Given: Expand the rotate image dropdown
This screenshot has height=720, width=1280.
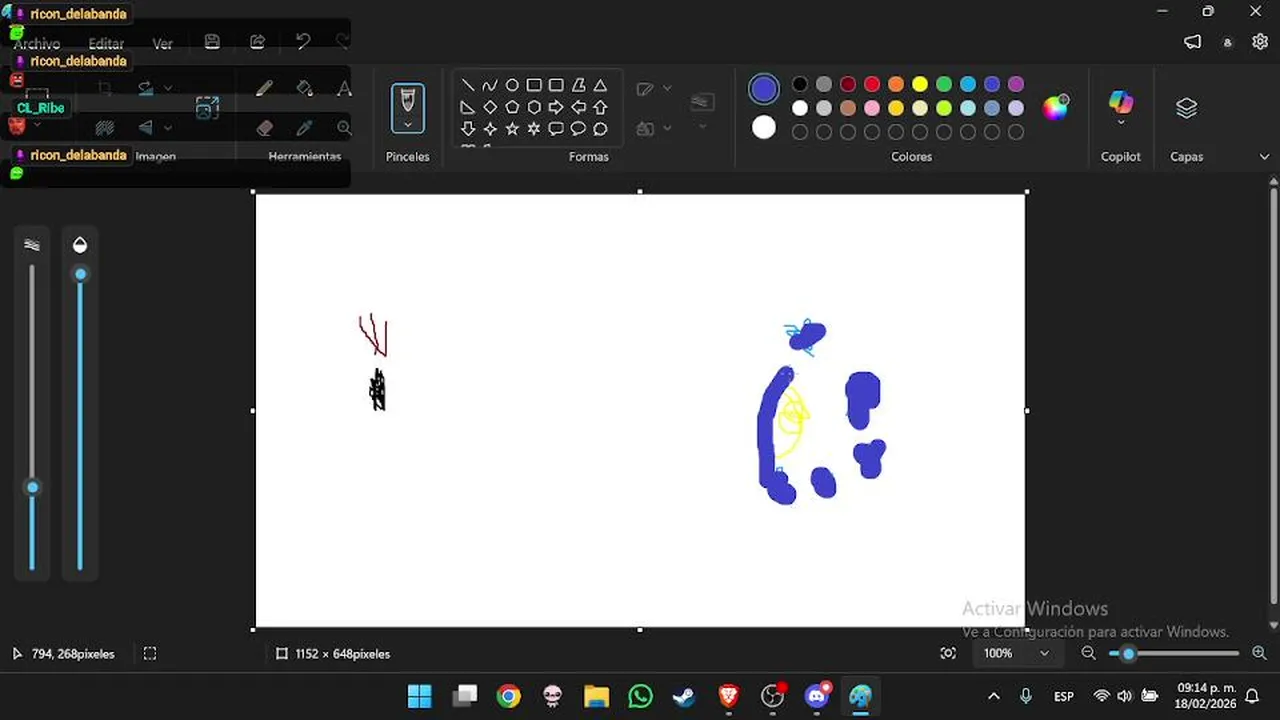Looking at the screenshot, I should point(167,88).
